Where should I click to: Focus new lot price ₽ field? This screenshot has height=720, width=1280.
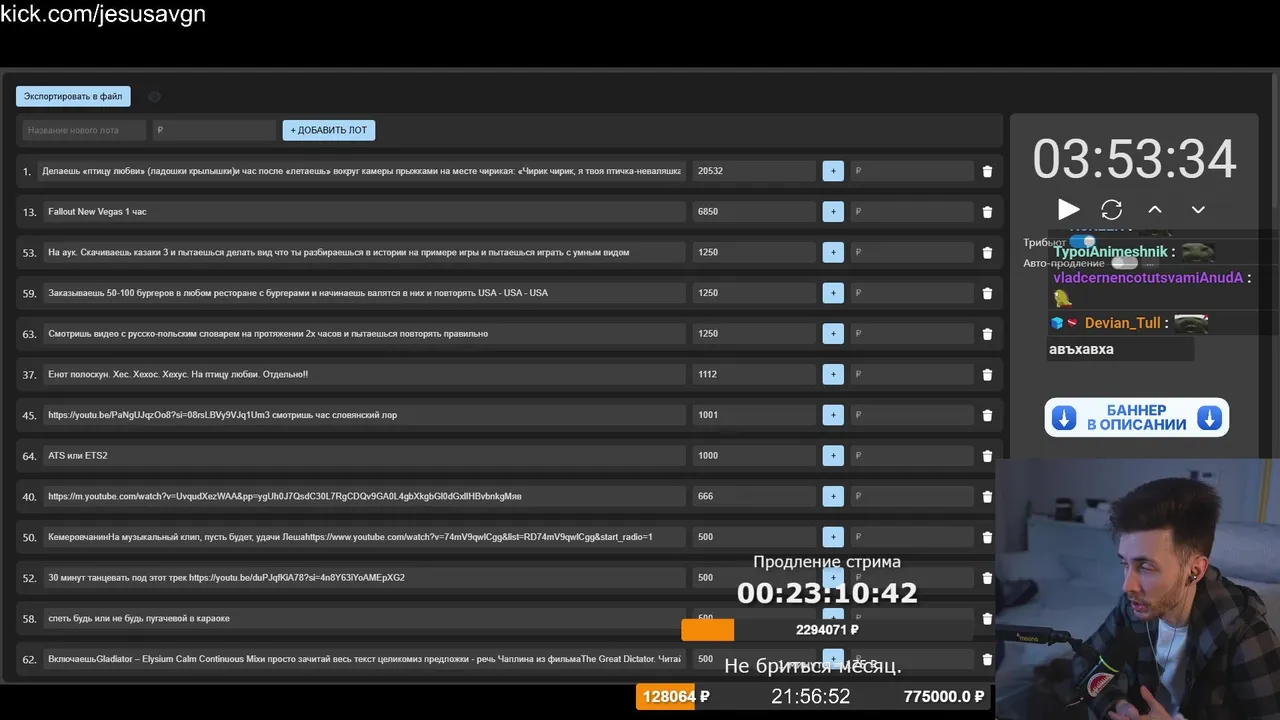(x=214, y=130)
